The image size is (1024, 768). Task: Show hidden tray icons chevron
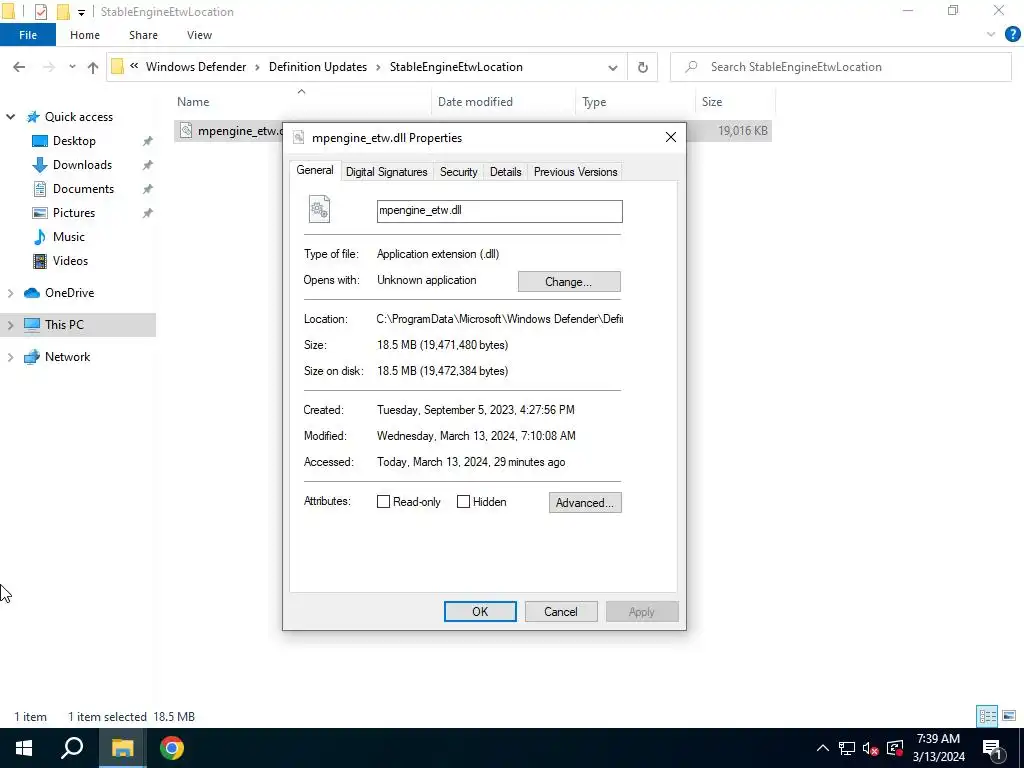pos(823,748)
